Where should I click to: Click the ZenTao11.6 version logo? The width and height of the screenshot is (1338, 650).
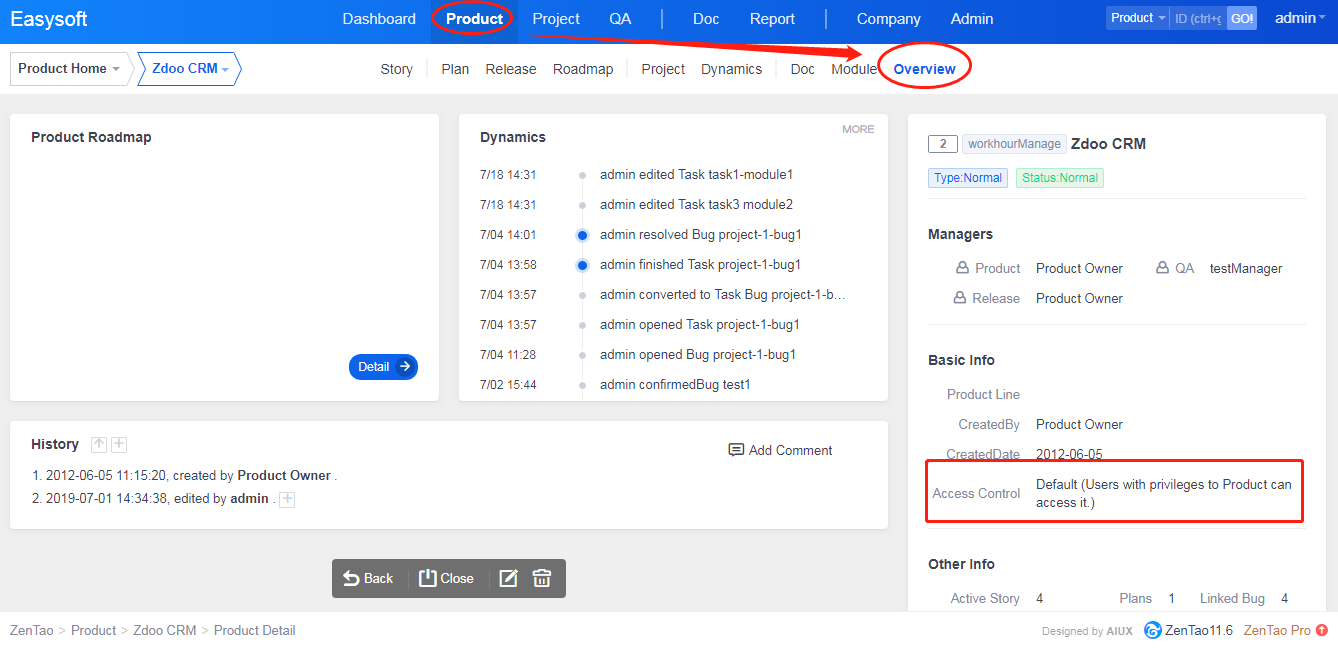tap(1188, 630)
